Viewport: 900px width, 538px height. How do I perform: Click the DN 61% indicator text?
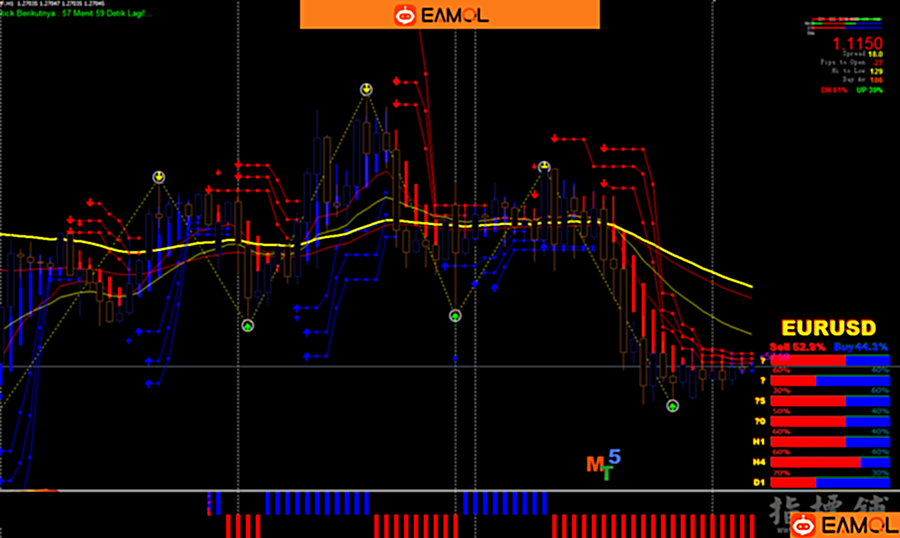(833, 90)
